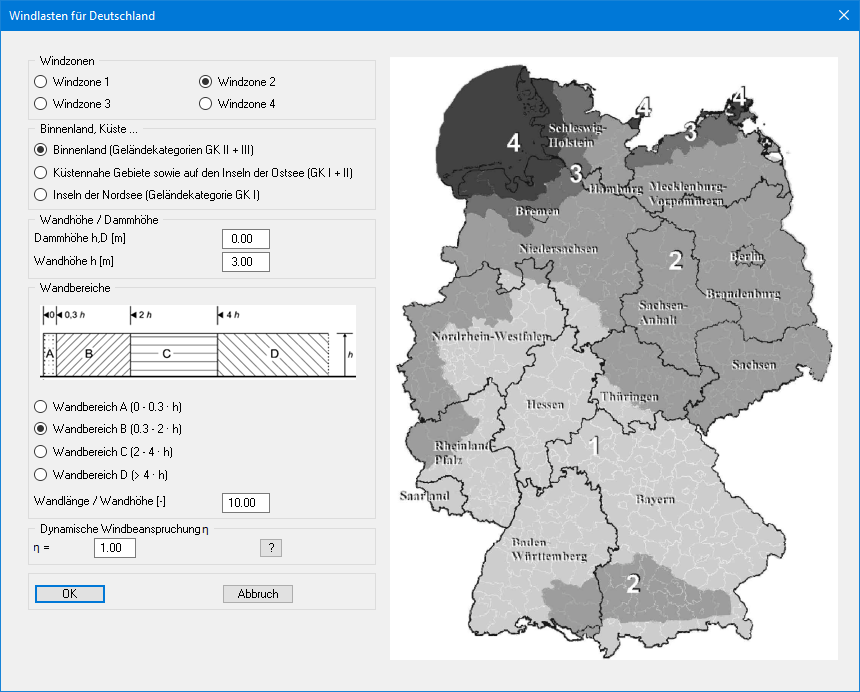Close the Windlasten für Deutschland dialog
Screen dimensions: 860x692
pos(843,15)
